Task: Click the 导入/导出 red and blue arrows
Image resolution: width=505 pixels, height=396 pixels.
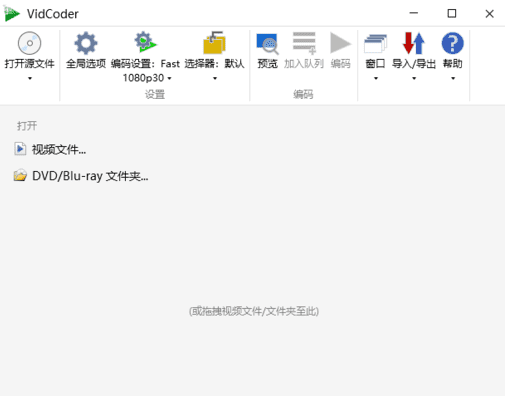Action: pos(414,43)
